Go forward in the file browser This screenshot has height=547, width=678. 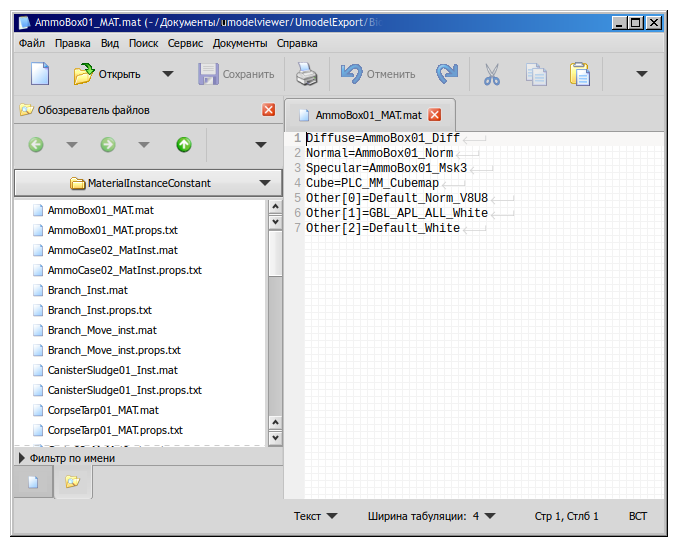pyautogui.click(x=108, y=144)
